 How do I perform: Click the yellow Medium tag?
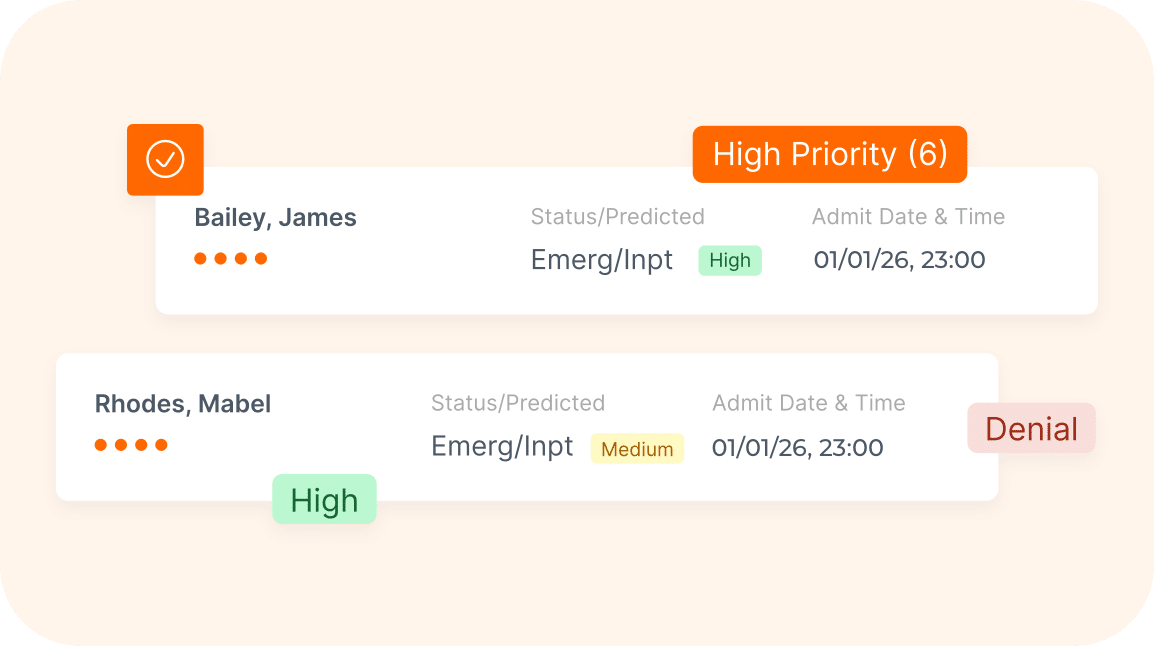tap(637, 449)
